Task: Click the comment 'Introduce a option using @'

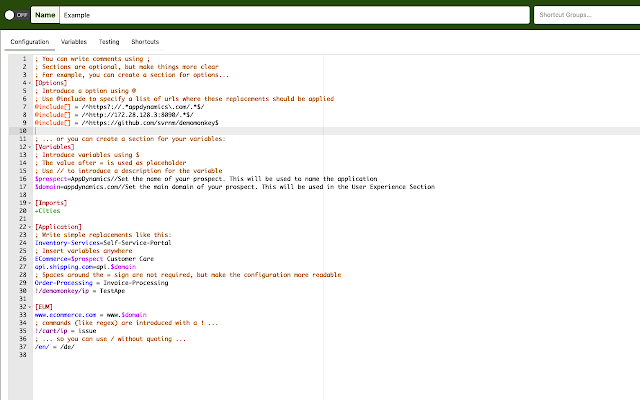Action: [x=85, y=91]
